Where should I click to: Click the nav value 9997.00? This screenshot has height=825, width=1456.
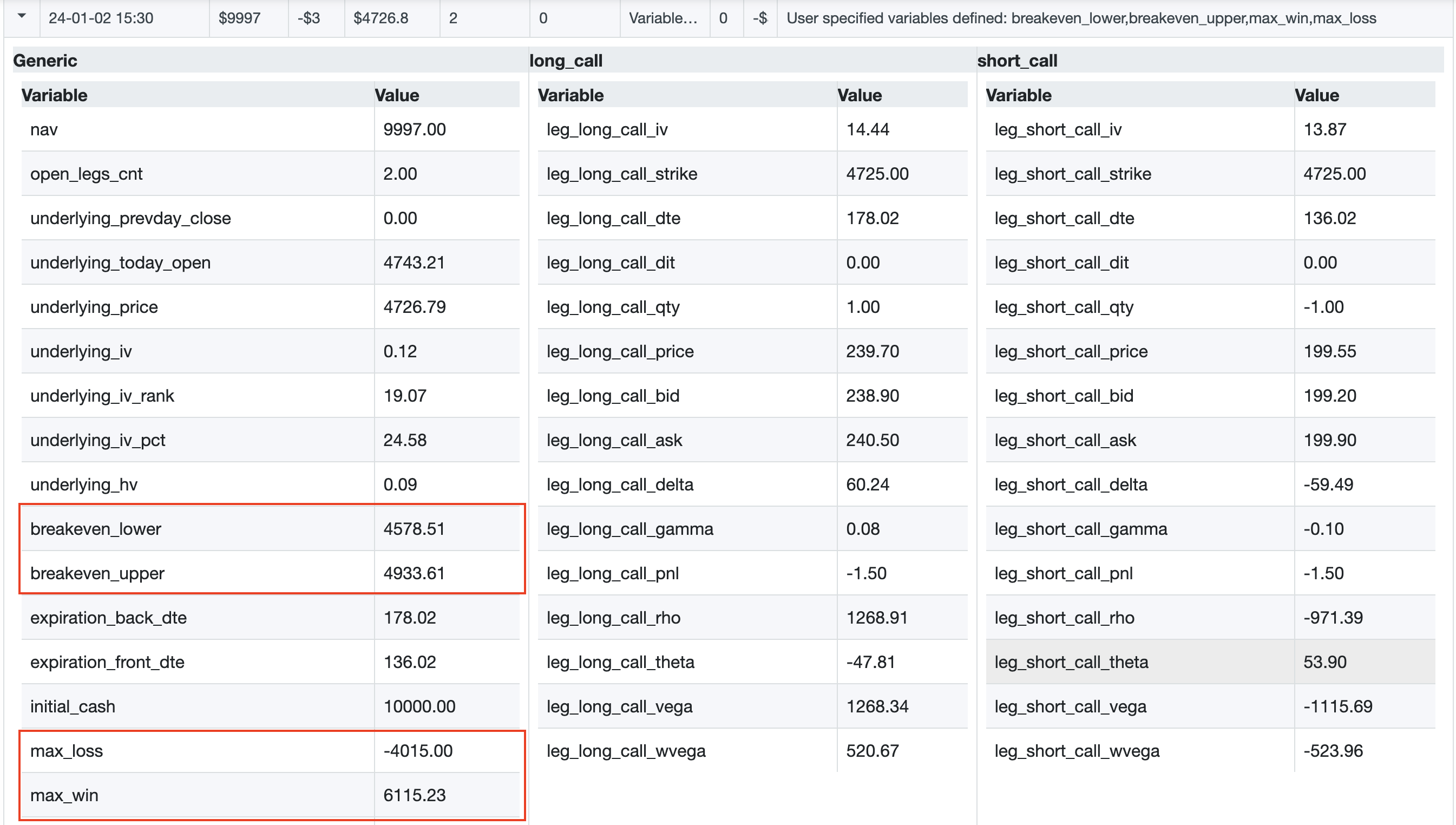tap(414, 129)
